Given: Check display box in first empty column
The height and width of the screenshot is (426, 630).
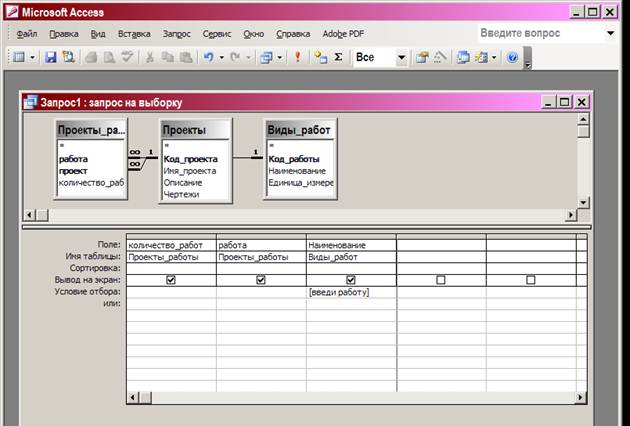Looking at the screenshot, I should (441, 280).
